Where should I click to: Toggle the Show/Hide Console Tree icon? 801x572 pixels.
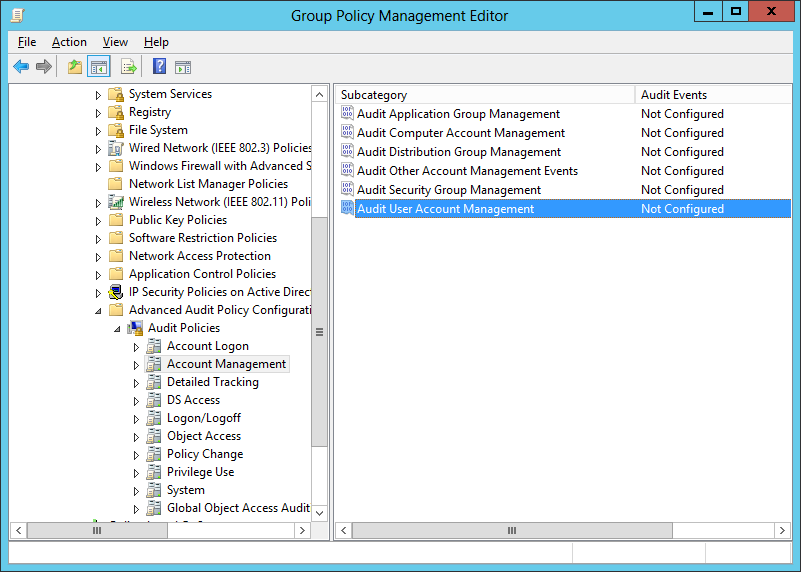point(99,67)
